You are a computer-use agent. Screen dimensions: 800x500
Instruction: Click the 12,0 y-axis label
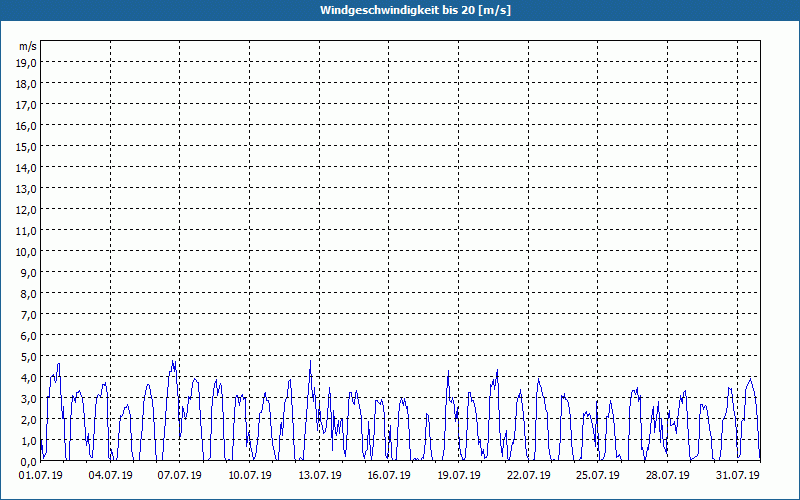pos(27,209)
